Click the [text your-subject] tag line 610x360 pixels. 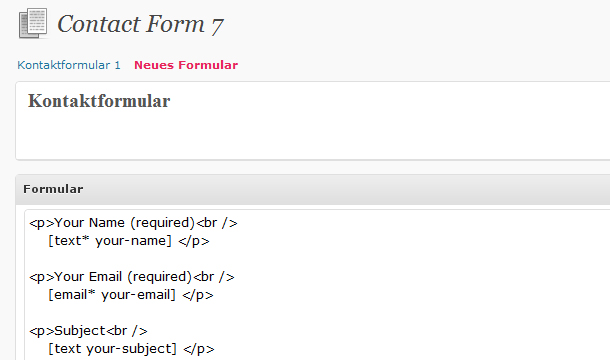(131, 349)
